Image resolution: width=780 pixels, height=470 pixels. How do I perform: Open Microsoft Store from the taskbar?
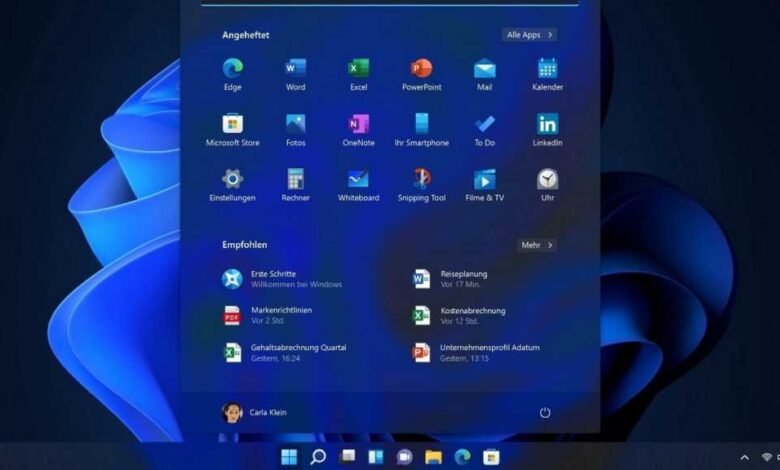[x=491, y=457]
